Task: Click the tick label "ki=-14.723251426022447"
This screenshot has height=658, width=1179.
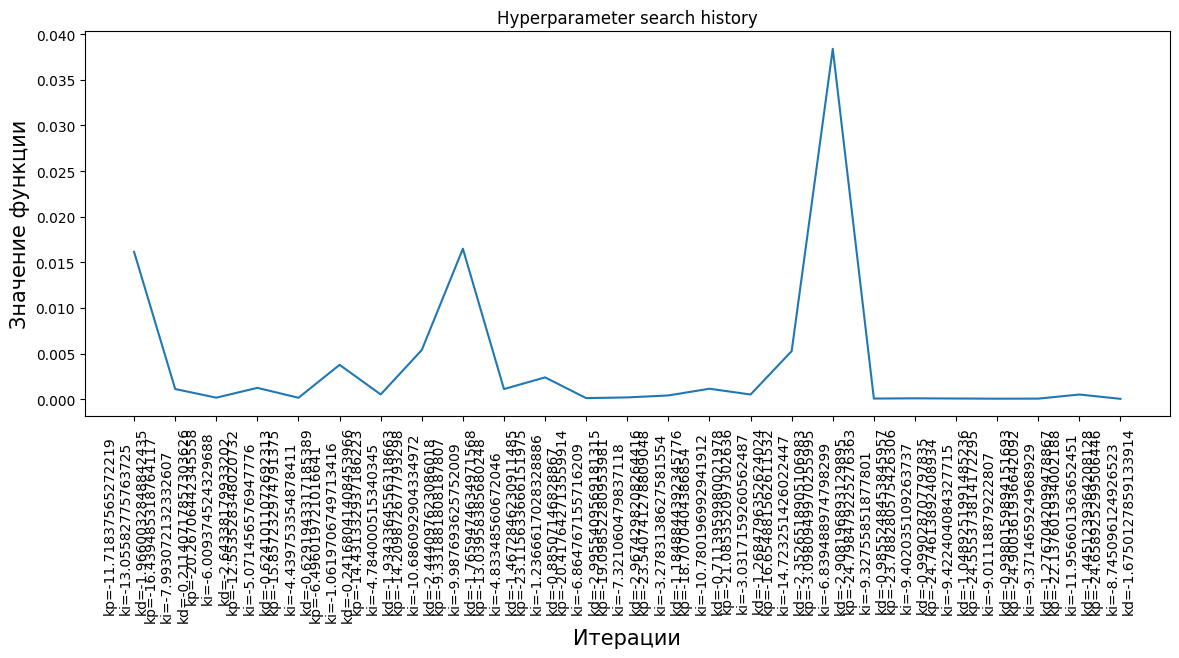Action: coord(783,528)
